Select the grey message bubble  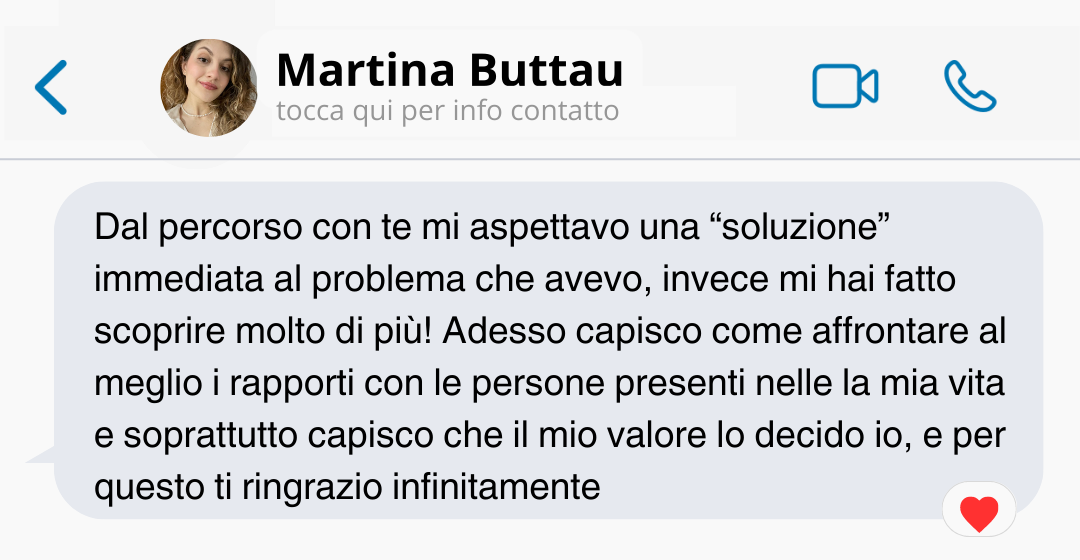pyautogui.click(x=548, y=350)
